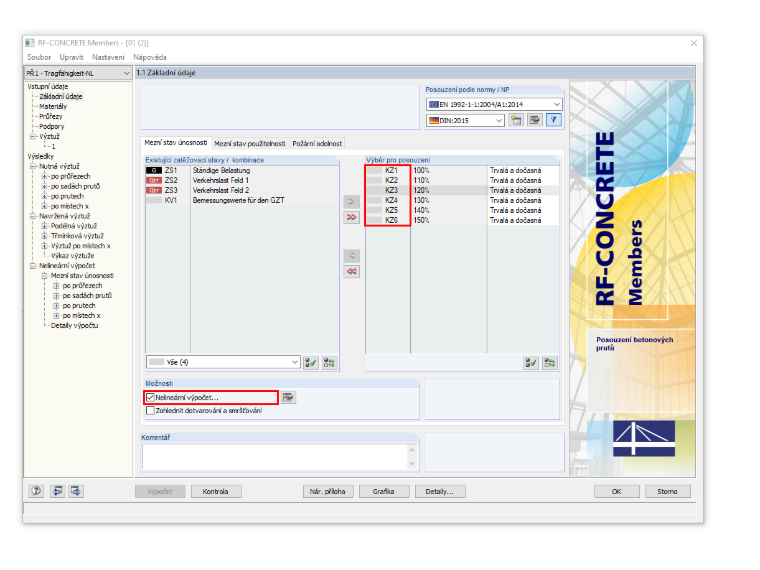
Task: Close the RF-CONCRETE Members window
Action: pos(694,43)
